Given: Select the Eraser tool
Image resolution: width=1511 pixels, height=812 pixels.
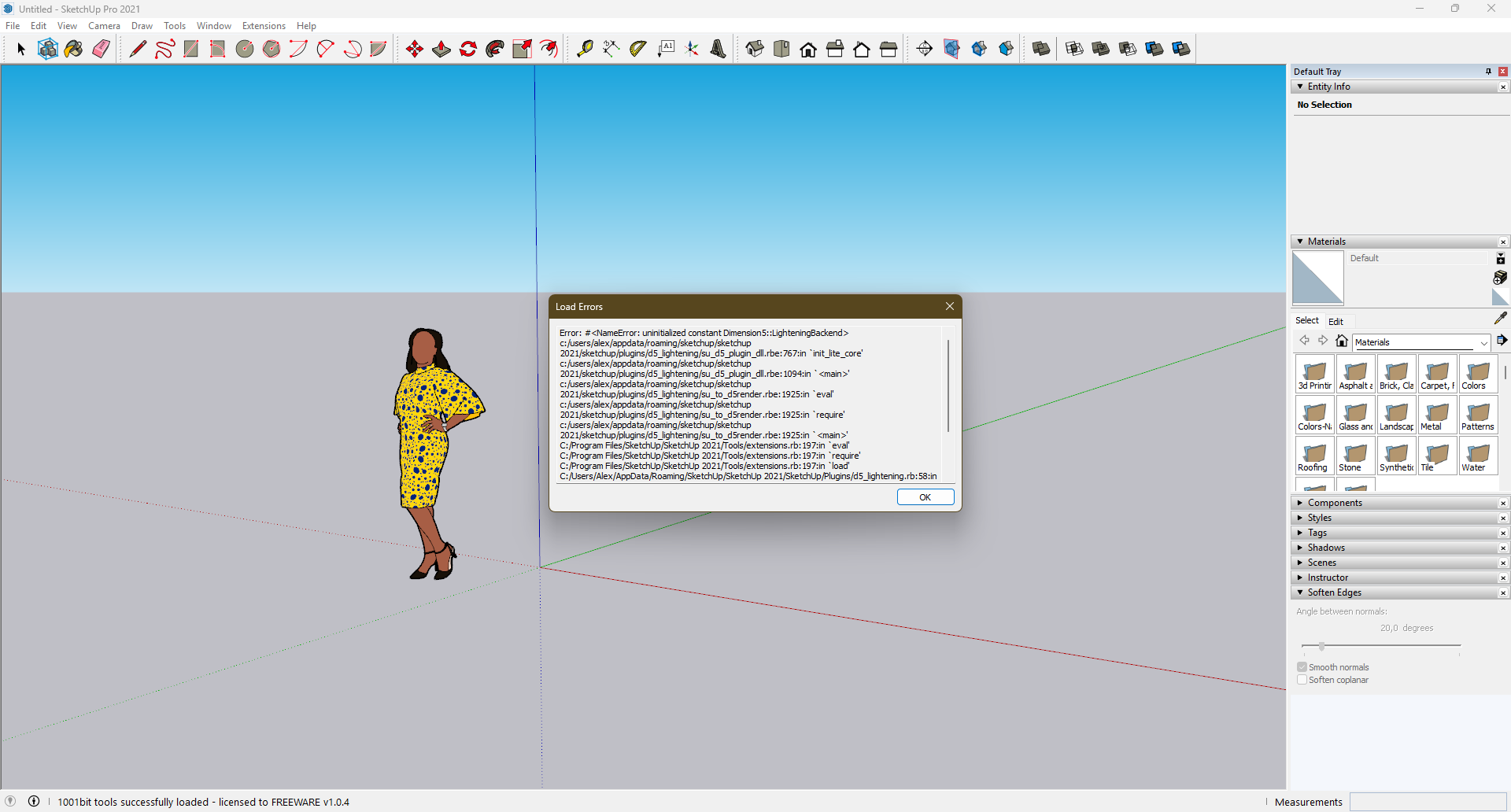Looking at the screenshot, I should coord(101,48).
